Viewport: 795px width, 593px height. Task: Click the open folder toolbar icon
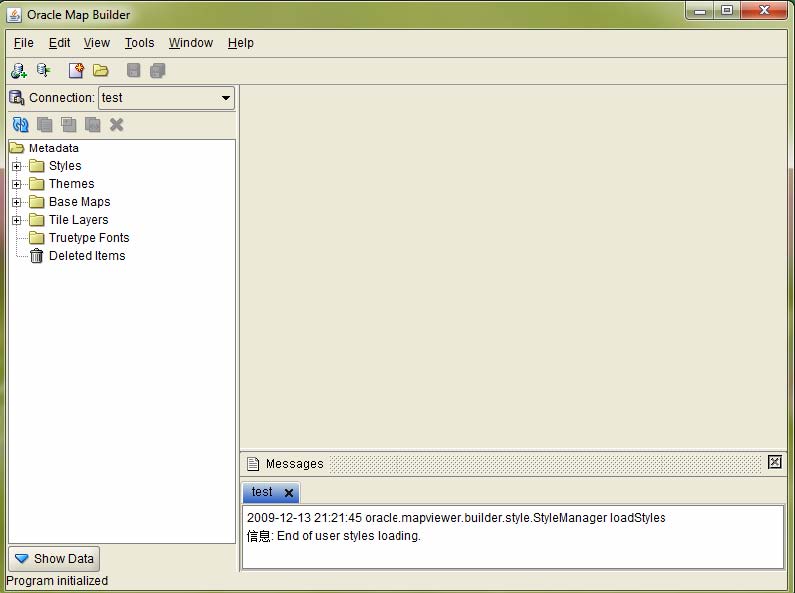point(101,70)
